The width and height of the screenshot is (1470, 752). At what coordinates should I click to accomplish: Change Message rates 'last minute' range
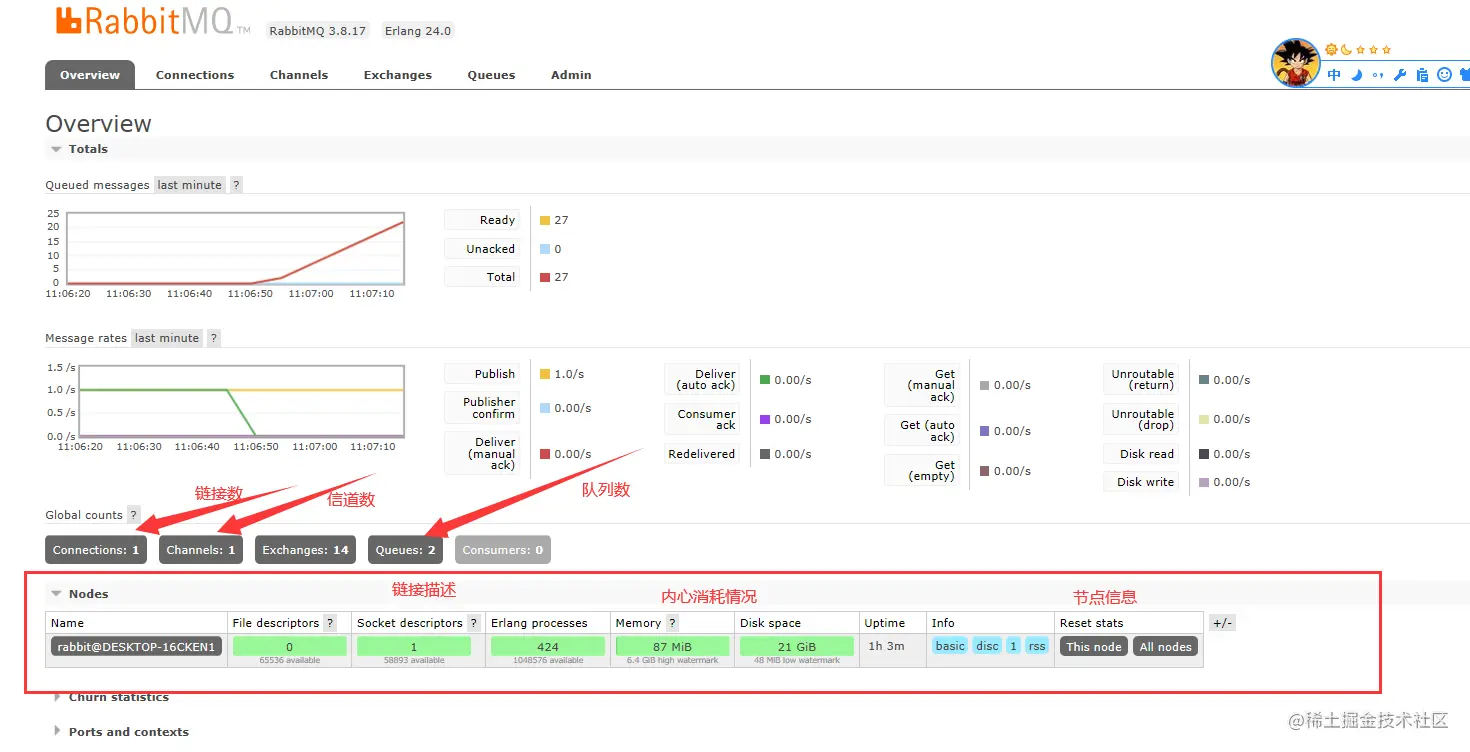[x=167, y=338]
